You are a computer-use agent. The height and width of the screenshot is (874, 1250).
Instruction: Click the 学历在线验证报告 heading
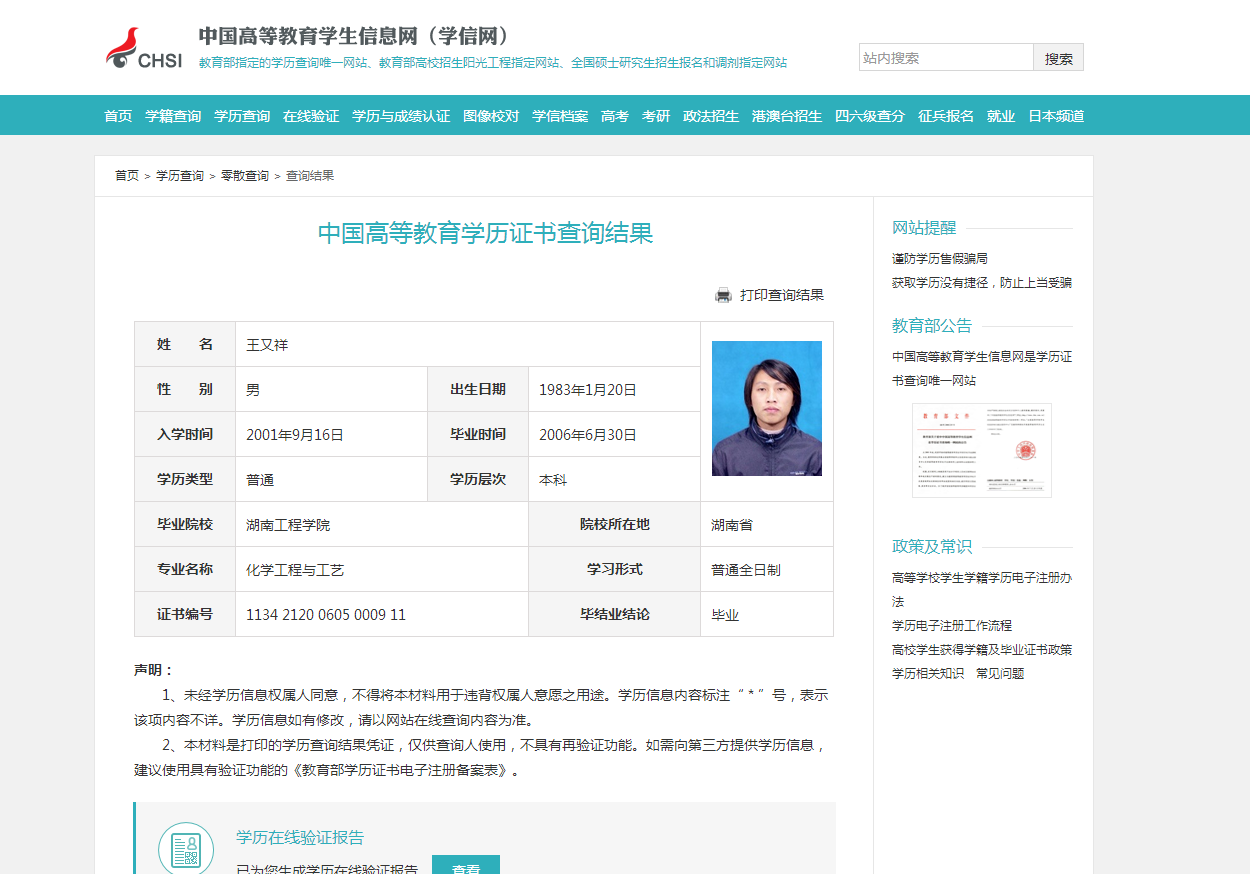[x=300, y=838]
